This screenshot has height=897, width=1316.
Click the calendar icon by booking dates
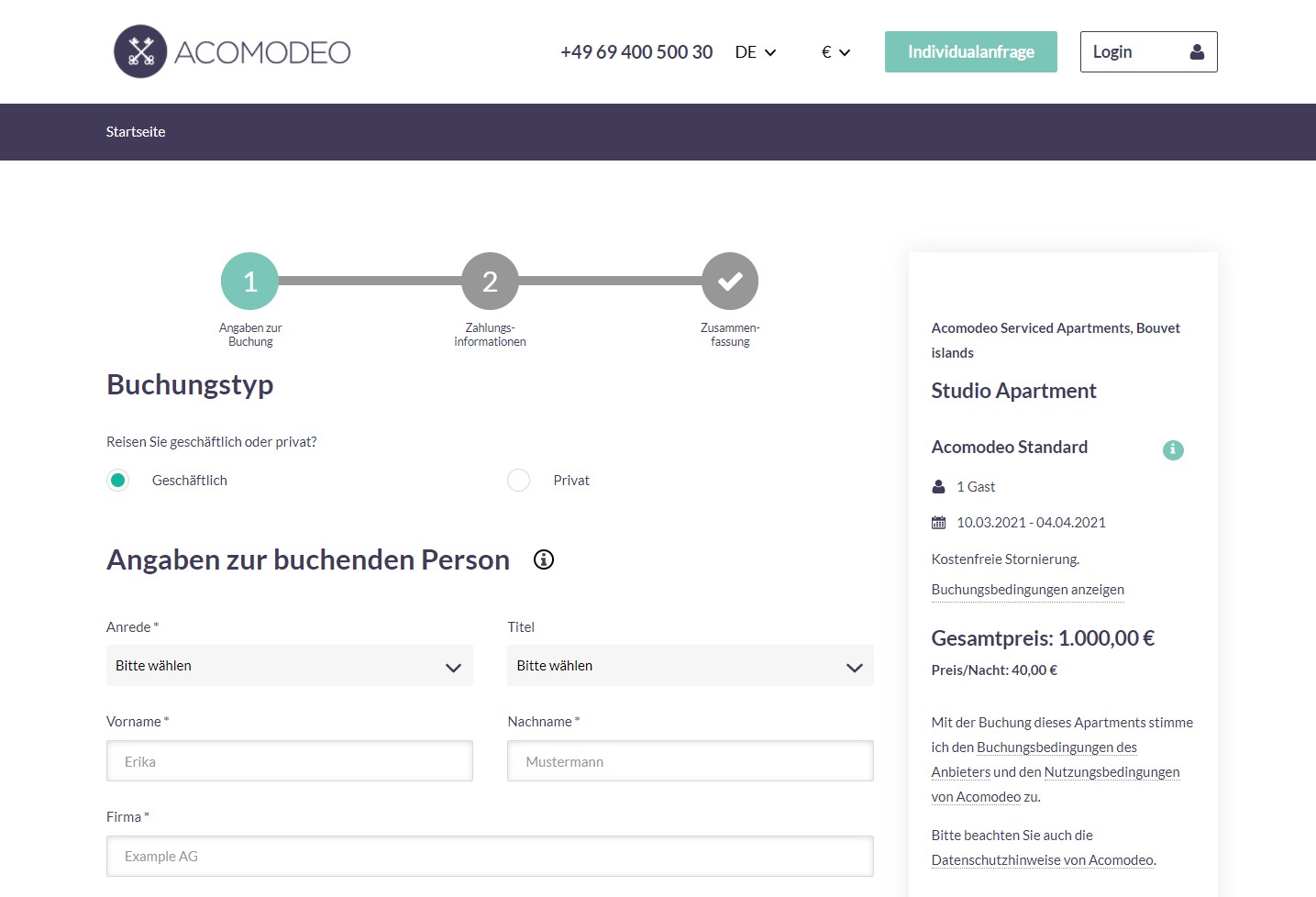938,523
